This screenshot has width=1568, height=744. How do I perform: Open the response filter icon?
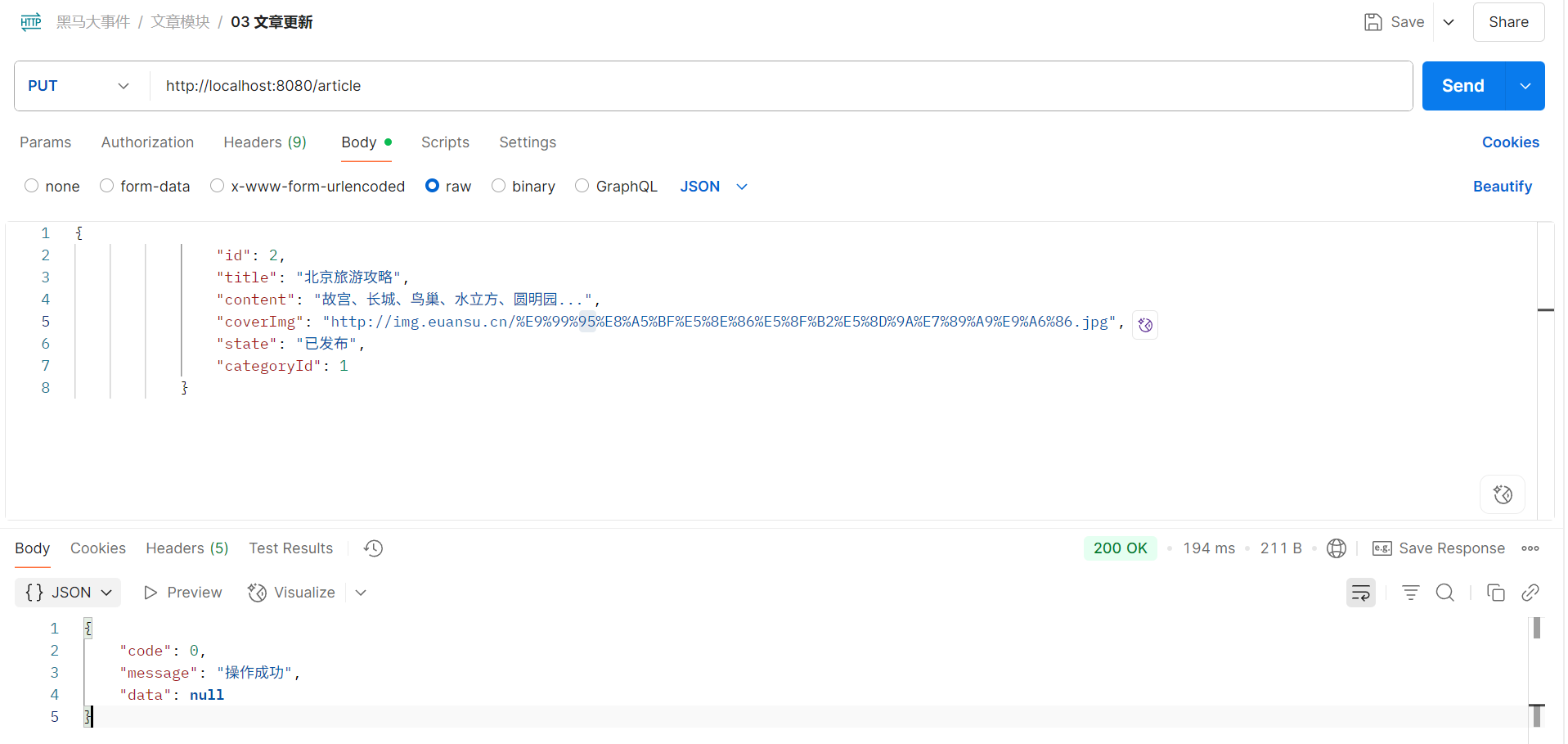[x=1410, y=593]
